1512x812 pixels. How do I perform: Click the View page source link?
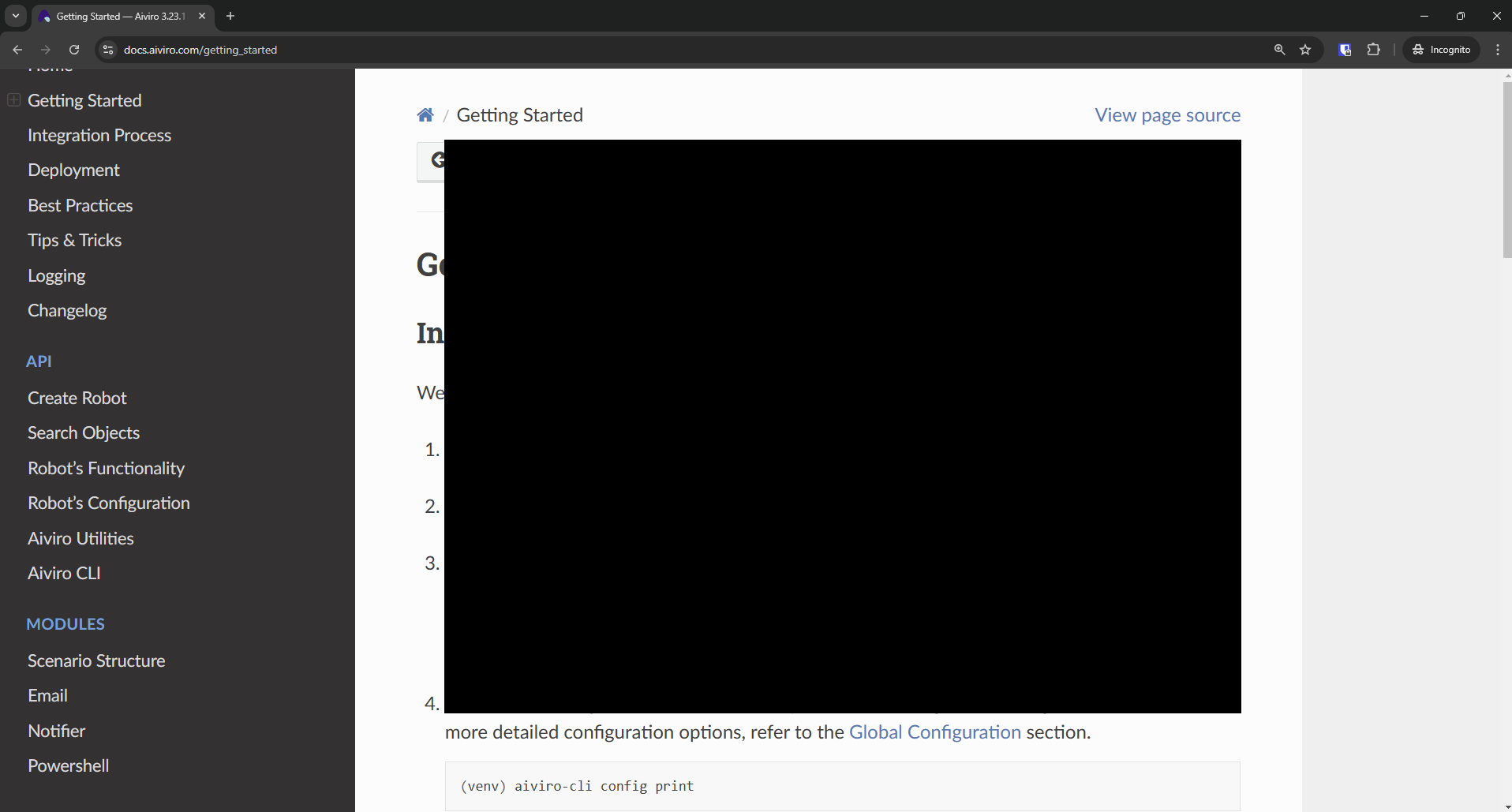pyautogui.click(x=1167, y=115)
